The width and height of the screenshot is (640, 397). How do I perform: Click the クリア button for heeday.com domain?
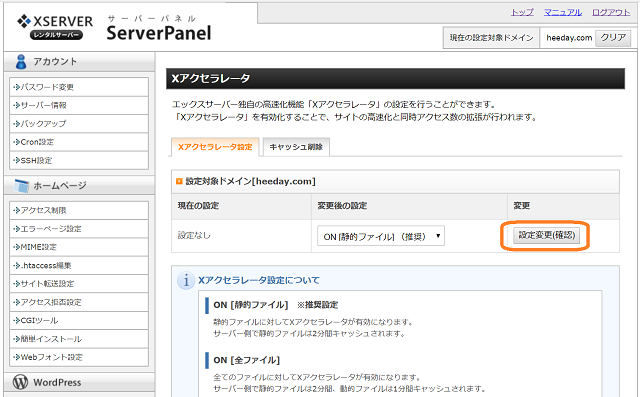coord(613,38)
